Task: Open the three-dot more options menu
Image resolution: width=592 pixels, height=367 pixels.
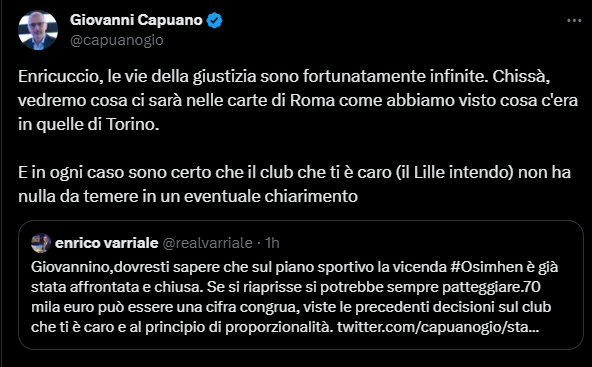Action: point(574,20)
